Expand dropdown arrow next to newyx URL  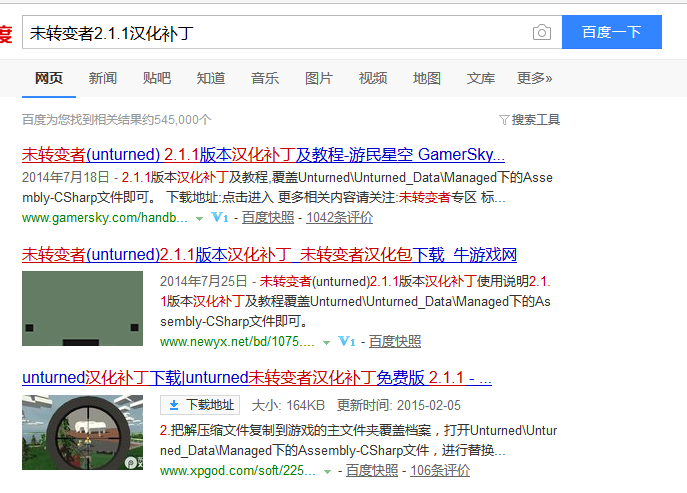coord(326,343)
